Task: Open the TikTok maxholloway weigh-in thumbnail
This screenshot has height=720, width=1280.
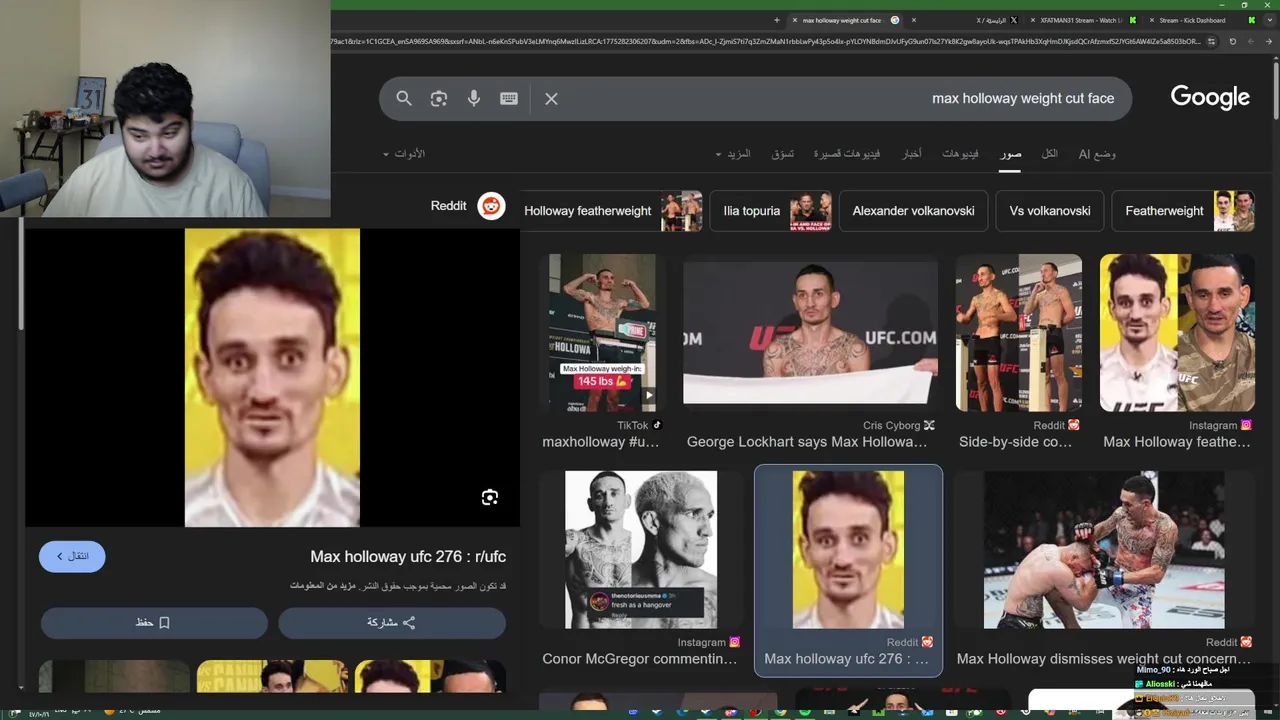Action: point(602,333)
